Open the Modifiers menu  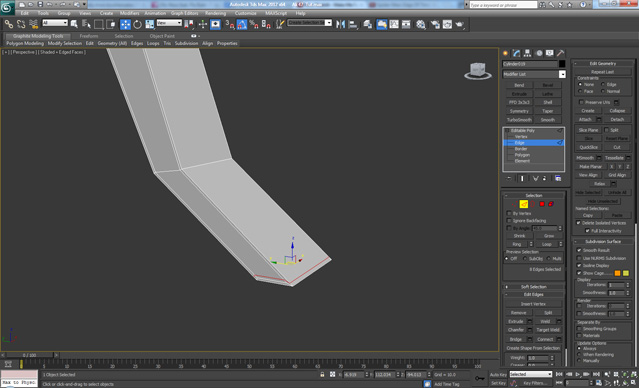coord(130,13)
